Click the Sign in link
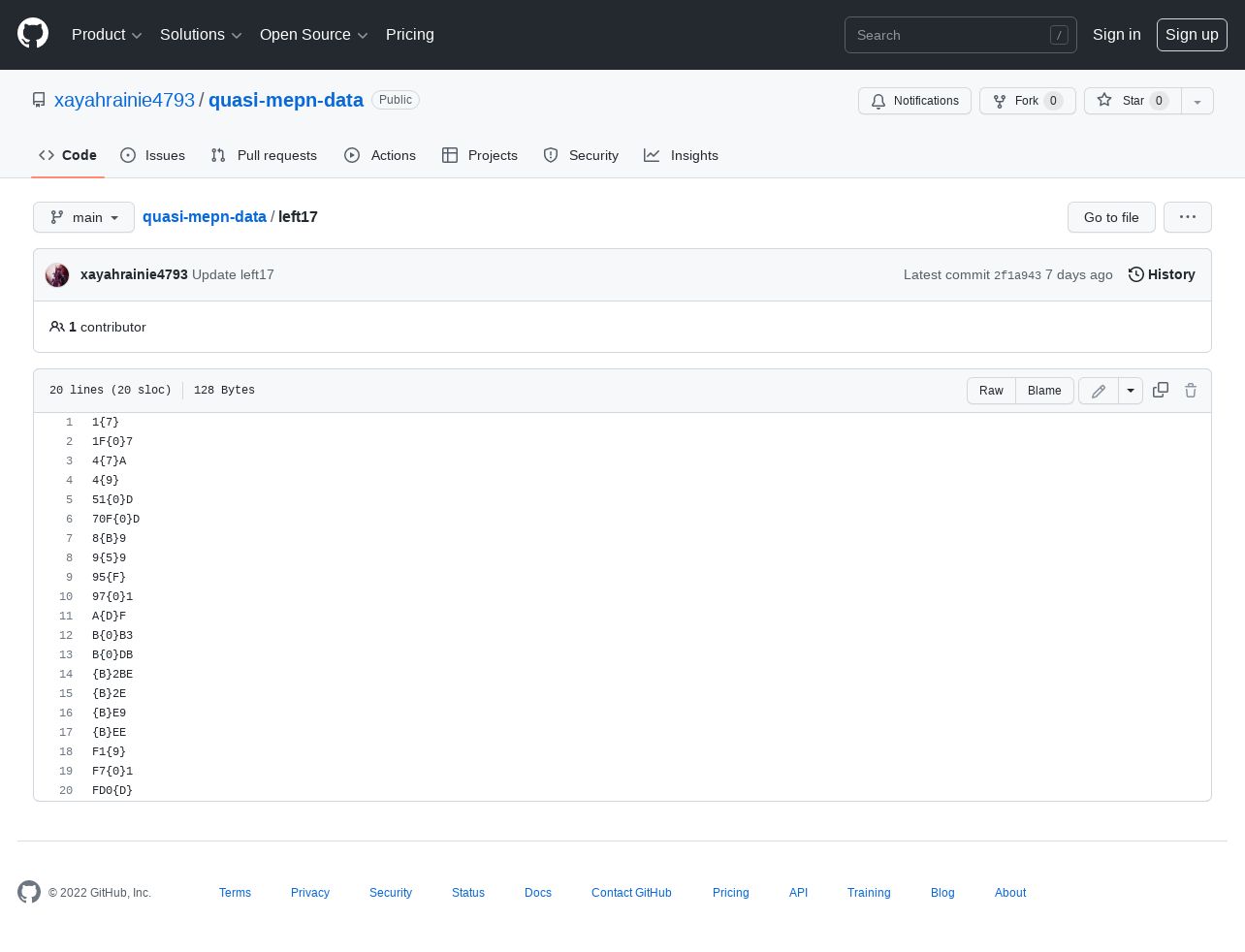Screen dimensions: 1245x952 click(x=1117, y=35)
